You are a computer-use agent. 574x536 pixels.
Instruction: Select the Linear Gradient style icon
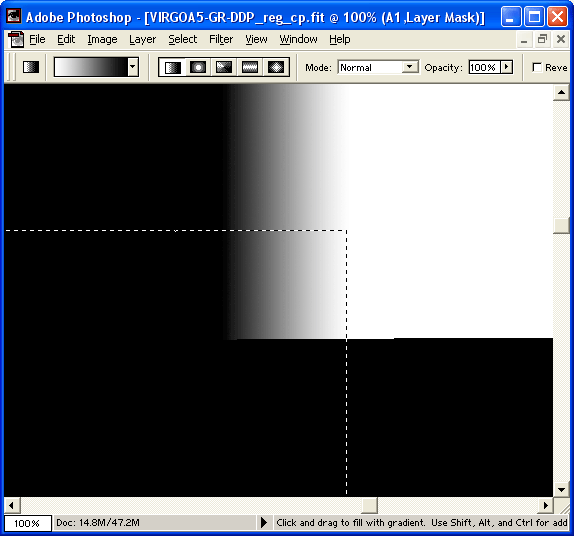[172, 67]
